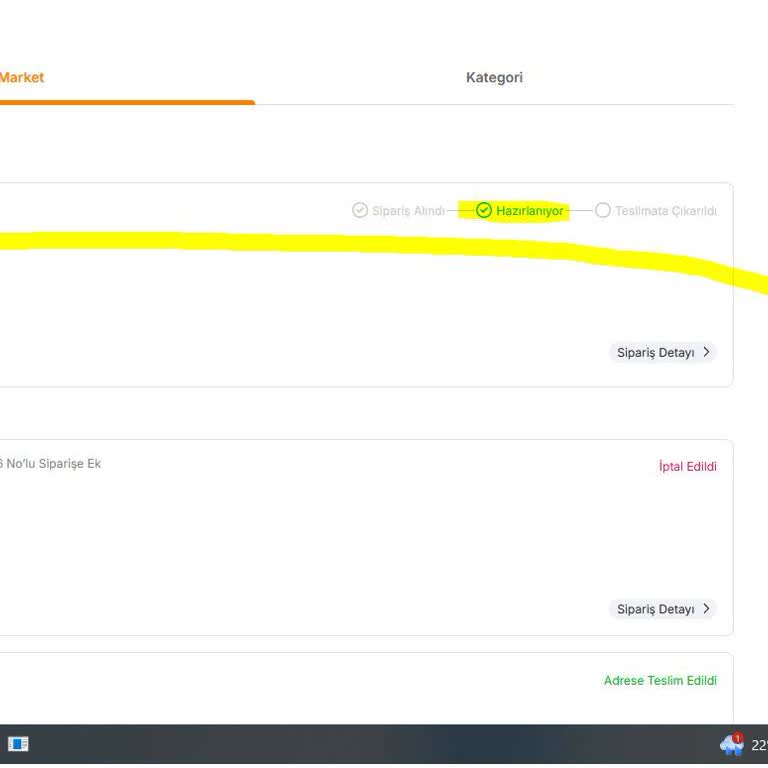The width and height of the screenshot is (768, 768).
Task: Open Sipariş Detayı of the İptal Edildi order
Action: coord(663,609)
